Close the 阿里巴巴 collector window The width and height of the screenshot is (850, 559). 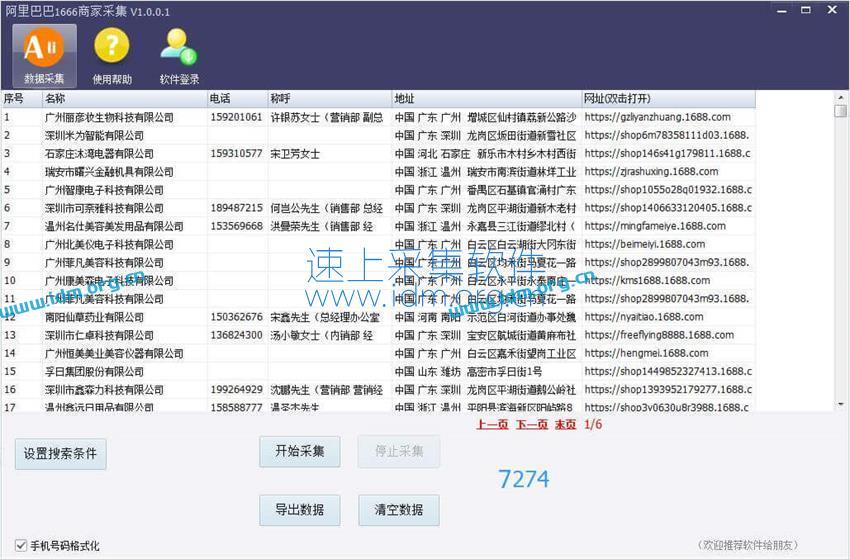(832, 10)
